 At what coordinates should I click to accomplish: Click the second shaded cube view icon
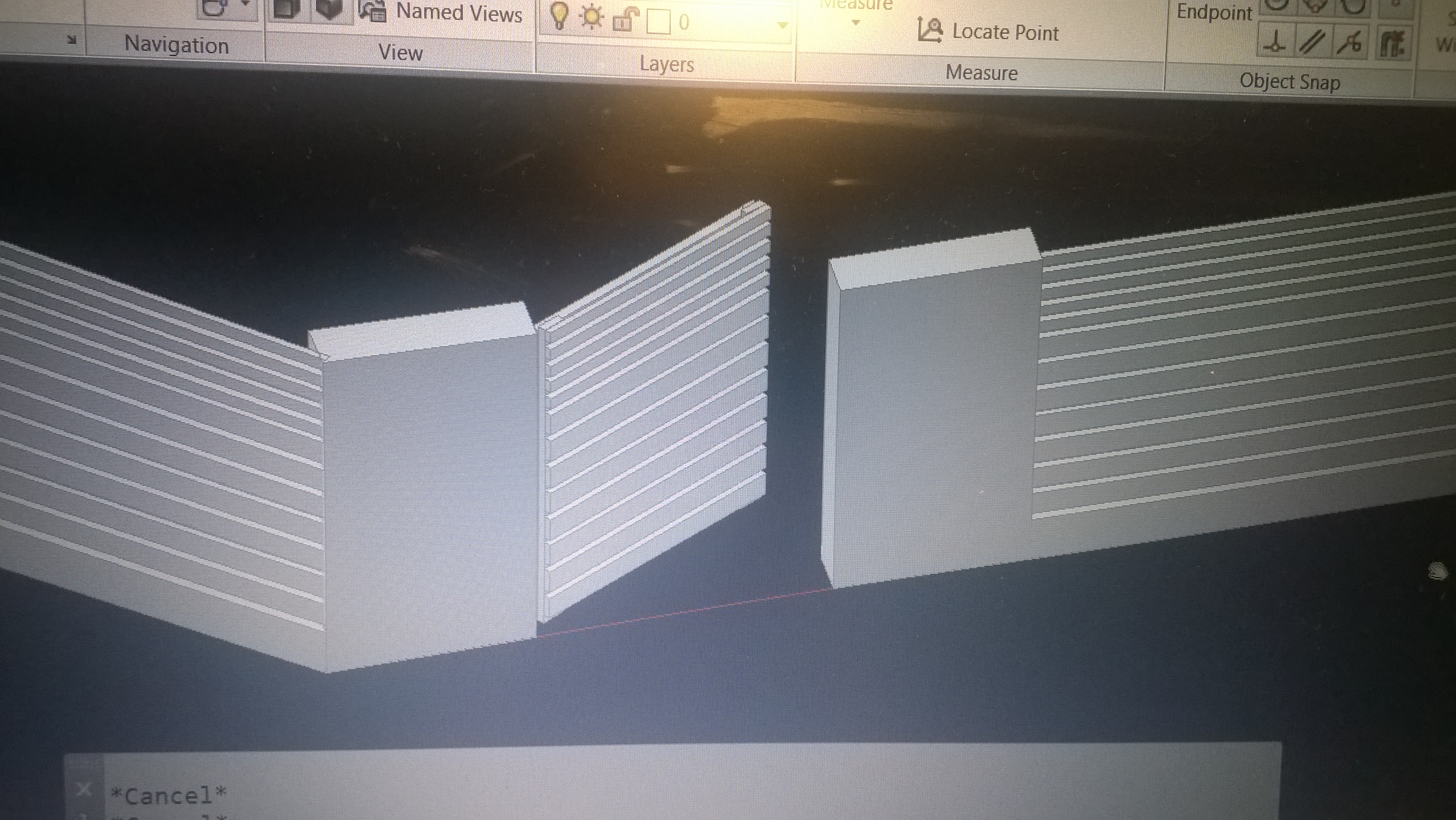click(330, 8)
